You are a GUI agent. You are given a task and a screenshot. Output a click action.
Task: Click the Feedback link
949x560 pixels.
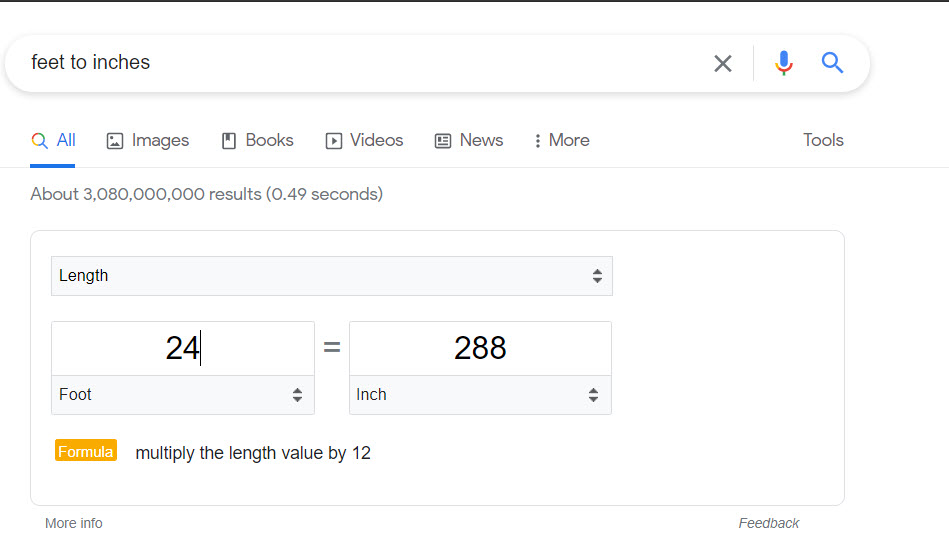point(769,523)
